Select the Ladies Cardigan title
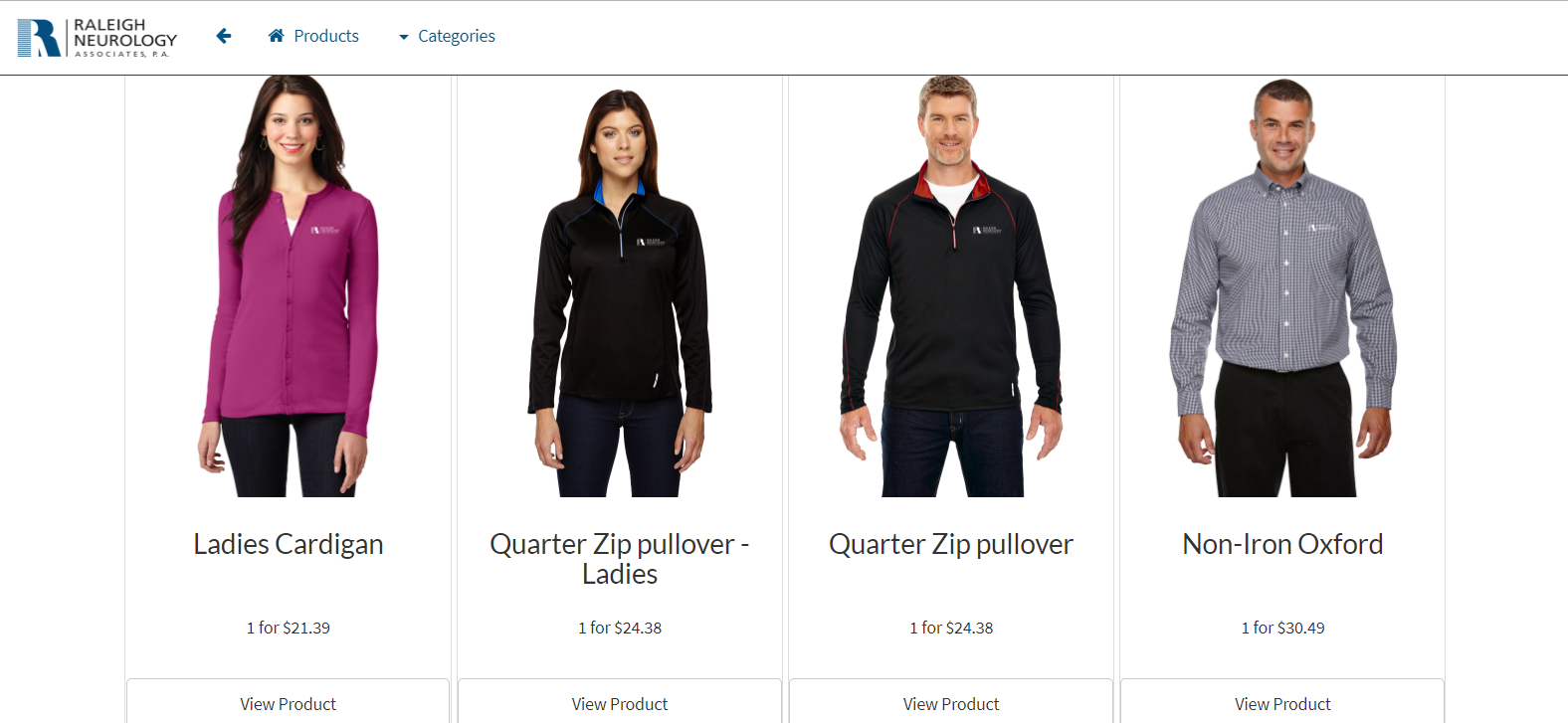 pos(289,544)
